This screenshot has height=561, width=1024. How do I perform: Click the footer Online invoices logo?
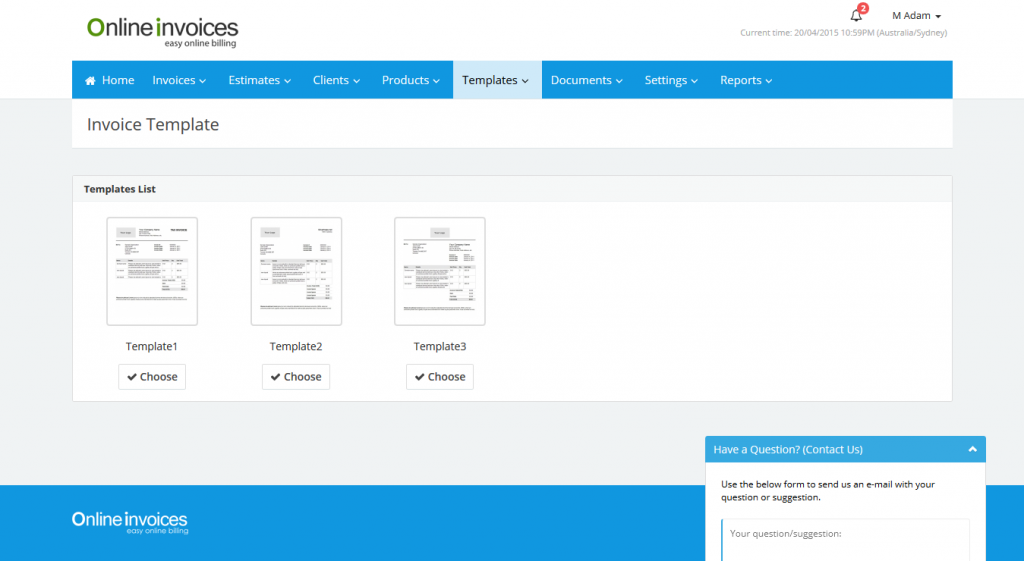(x=129, y=522)
